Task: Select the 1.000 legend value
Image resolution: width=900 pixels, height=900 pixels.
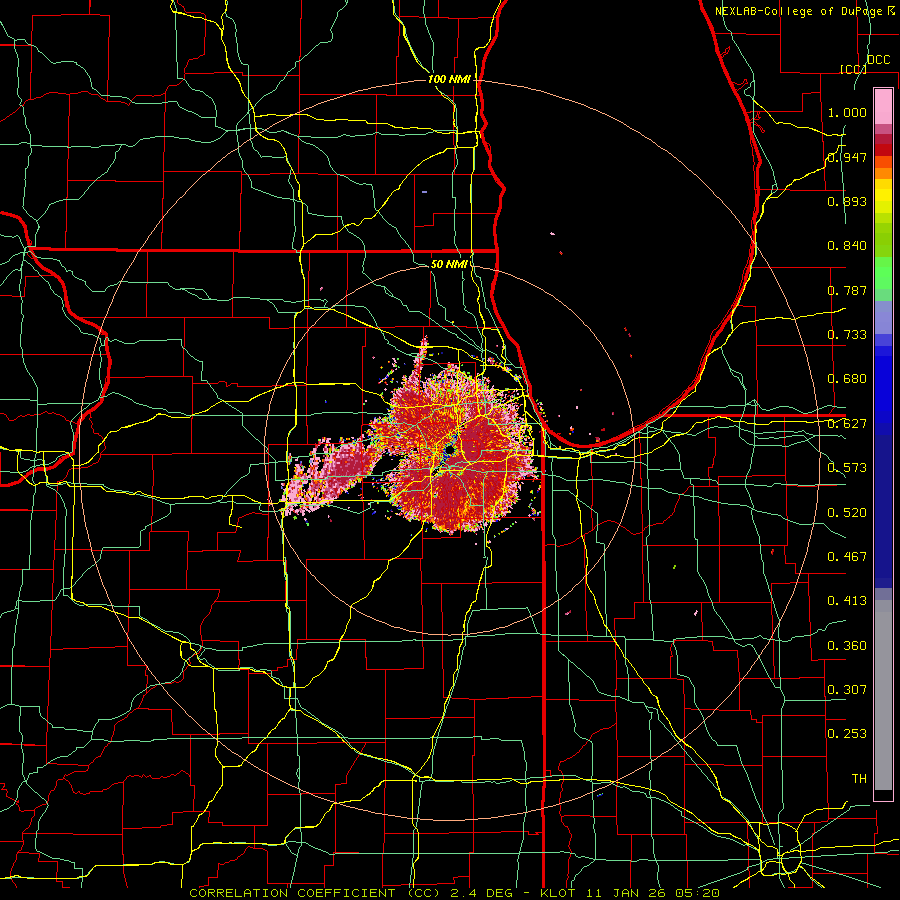Action: [847, 113]
